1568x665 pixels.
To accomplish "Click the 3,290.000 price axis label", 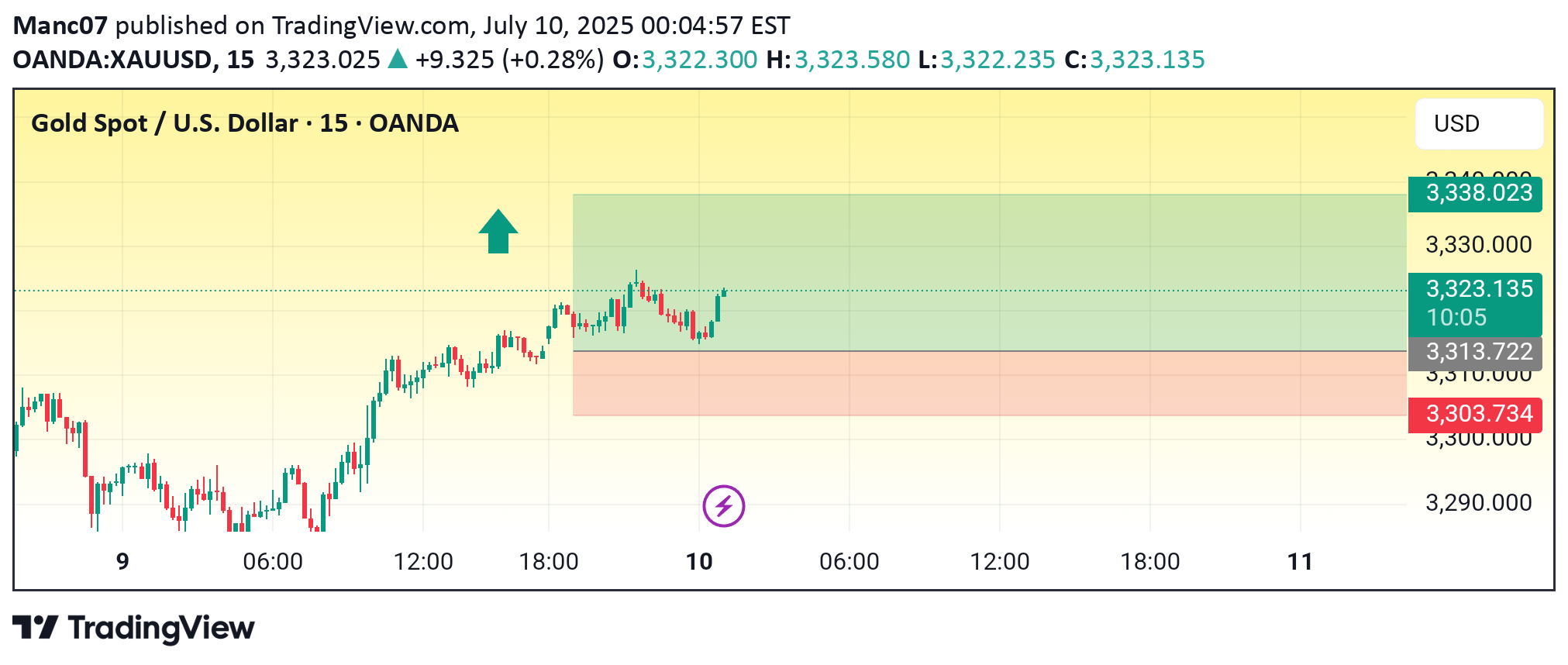I will point(1478,503).
